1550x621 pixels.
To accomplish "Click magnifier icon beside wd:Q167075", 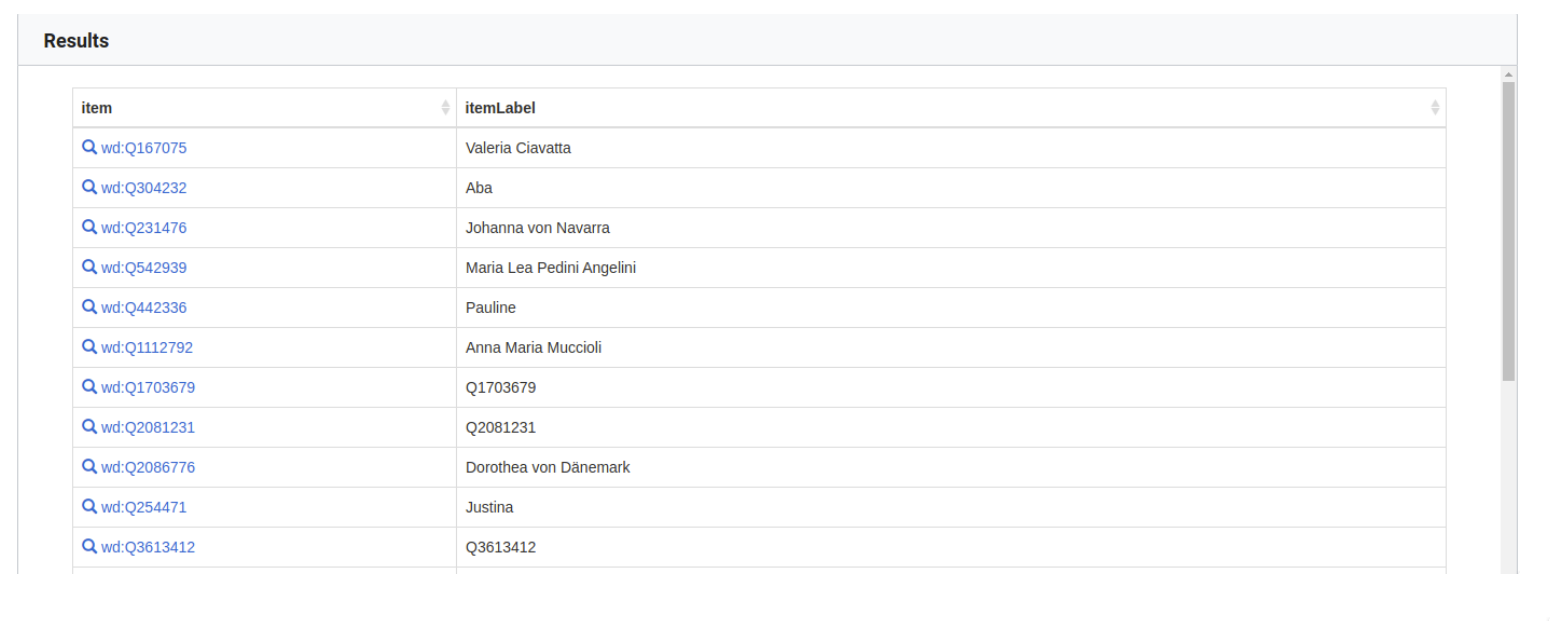I will [89, 148].
